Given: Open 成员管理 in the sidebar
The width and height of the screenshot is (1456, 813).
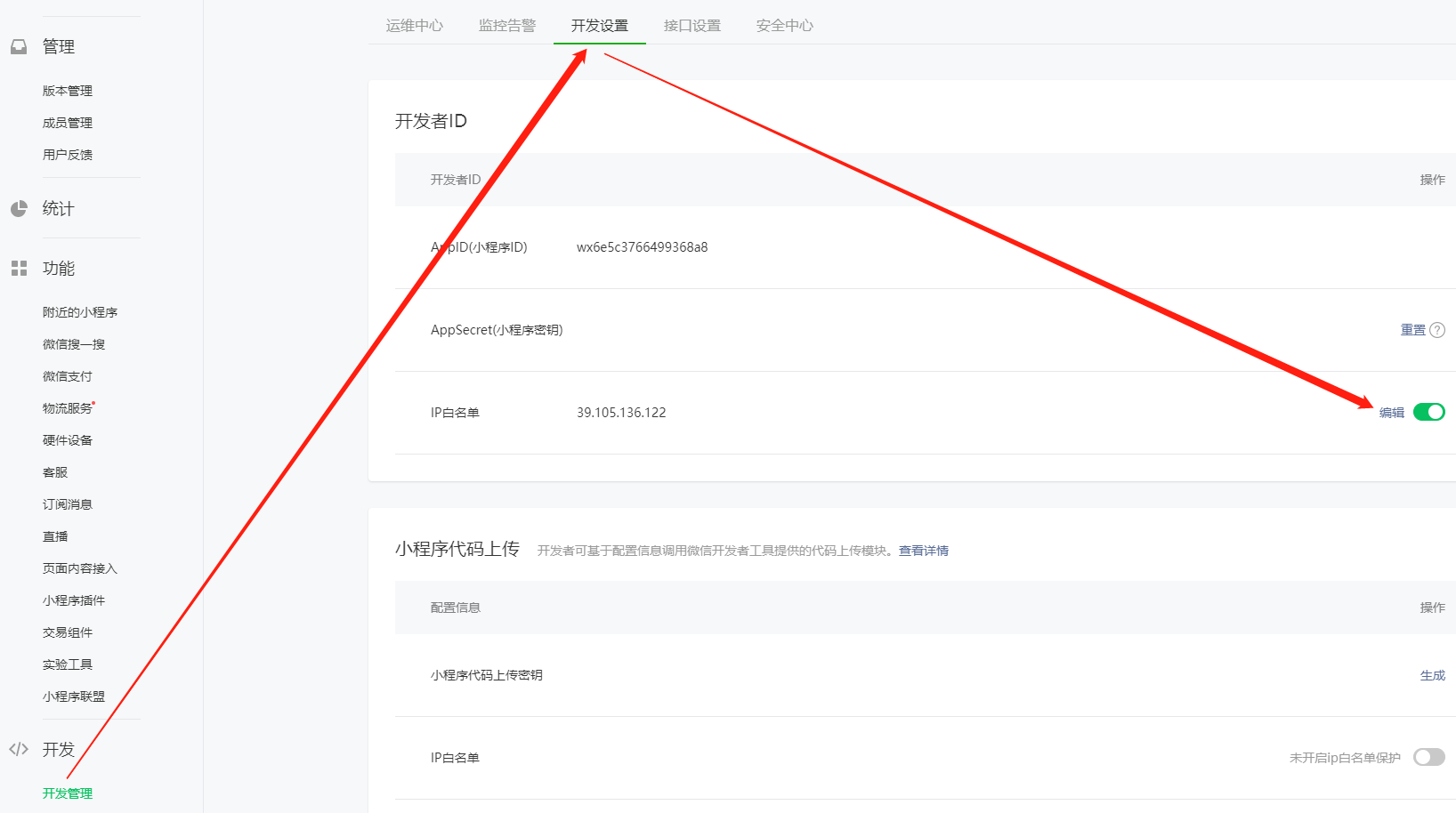Looking at the screenshot, I should [x=68, y=123].
